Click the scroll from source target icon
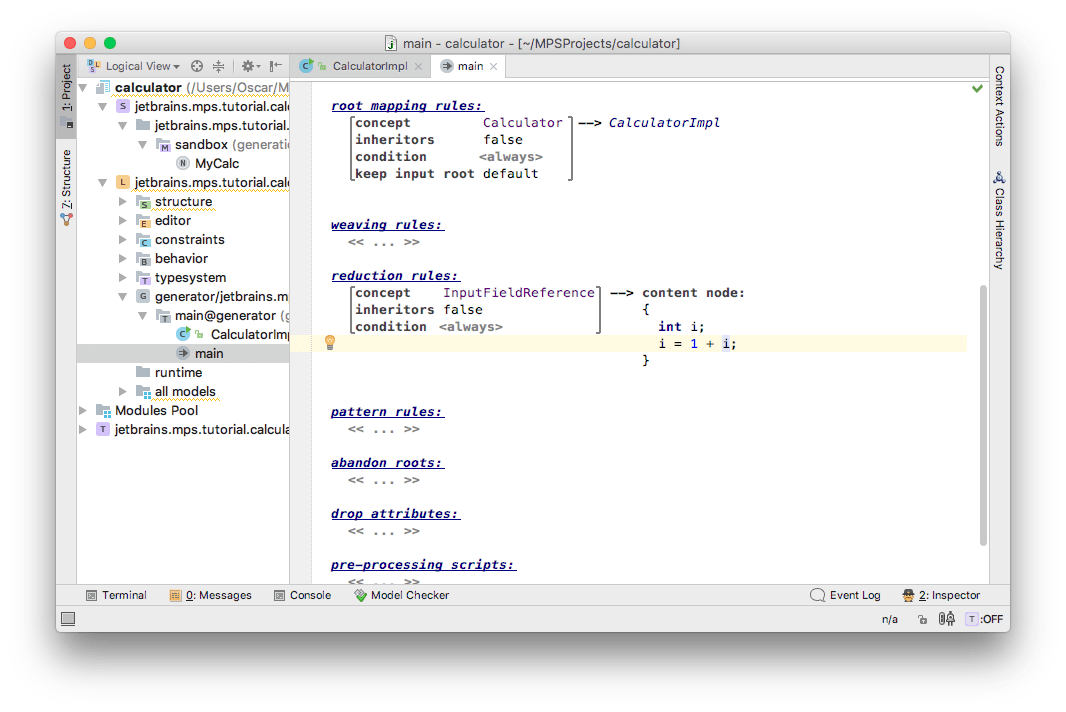Screen dimensions: 1066x712 [197, 66]
